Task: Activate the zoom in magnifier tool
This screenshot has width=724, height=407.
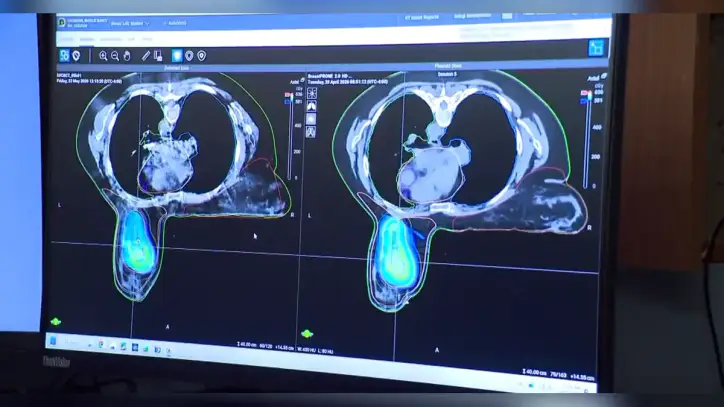Action: click(103, 56)
